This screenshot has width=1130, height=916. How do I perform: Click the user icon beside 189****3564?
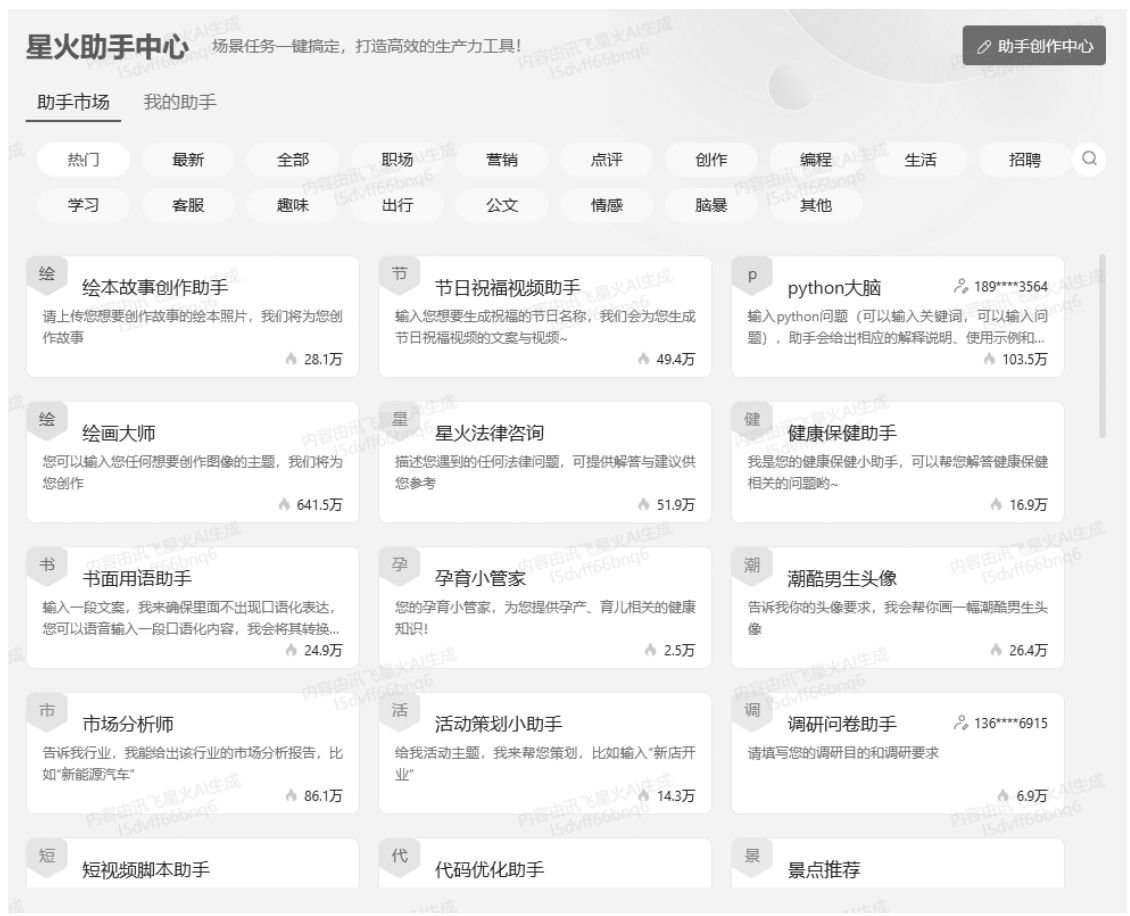(x=961, y=287)
